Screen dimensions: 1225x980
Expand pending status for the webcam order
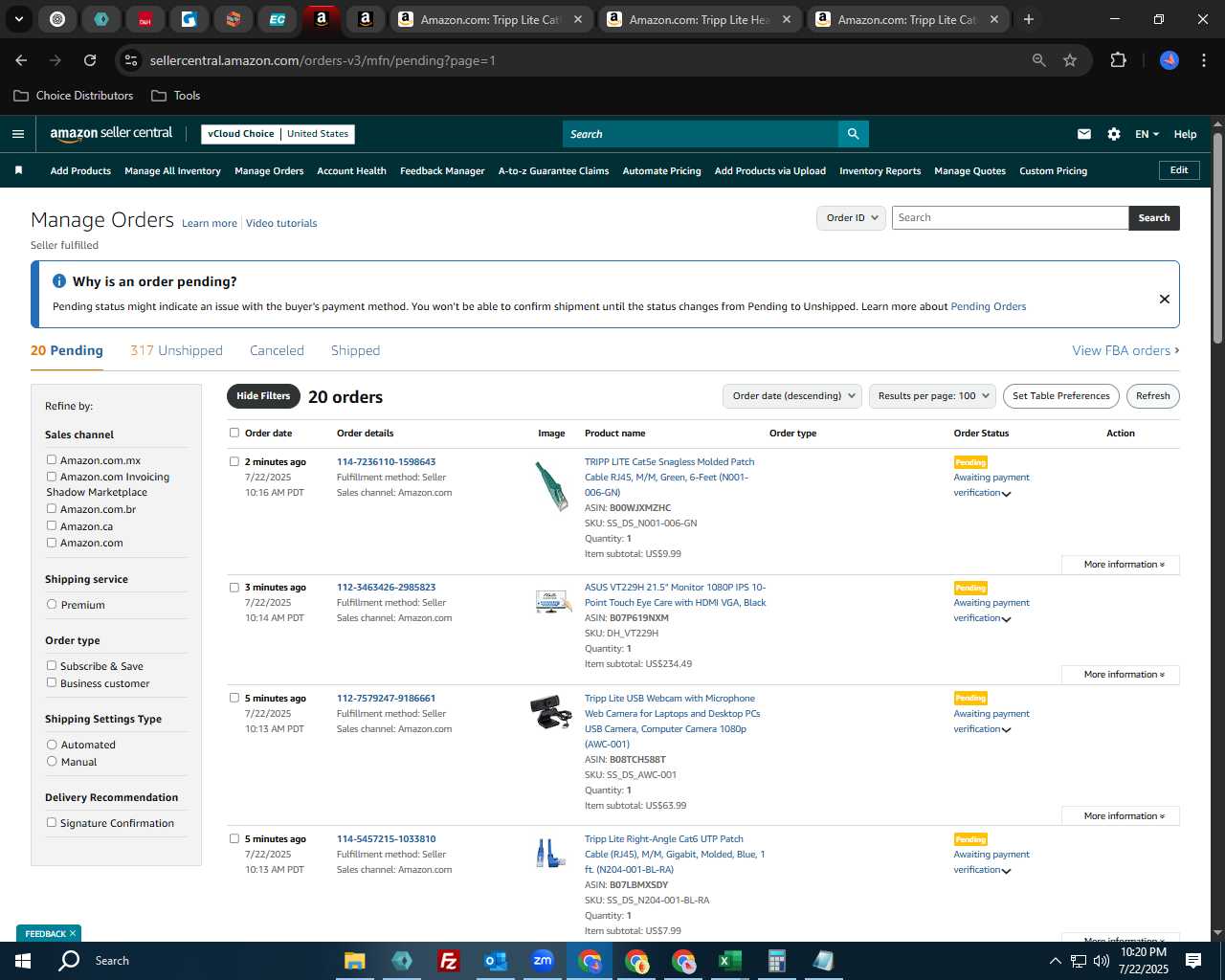1006,730
